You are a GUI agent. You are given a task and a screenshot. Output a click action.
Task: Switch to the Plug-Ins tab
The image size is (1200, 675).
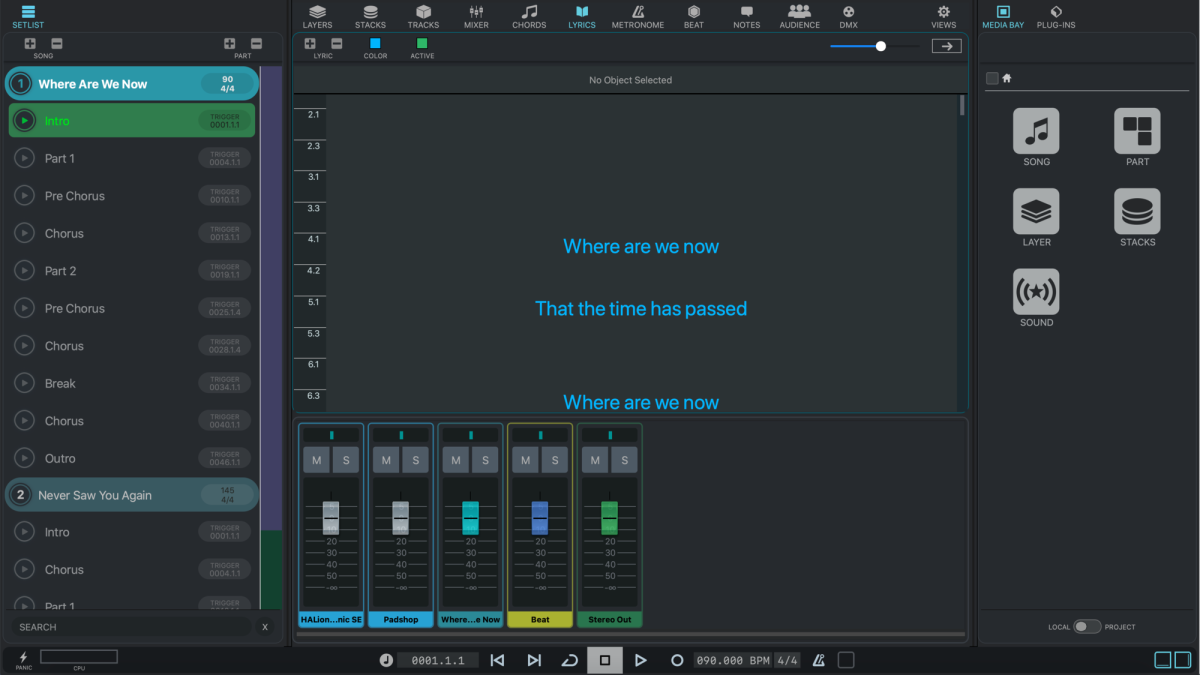[x=1056, y=16]
